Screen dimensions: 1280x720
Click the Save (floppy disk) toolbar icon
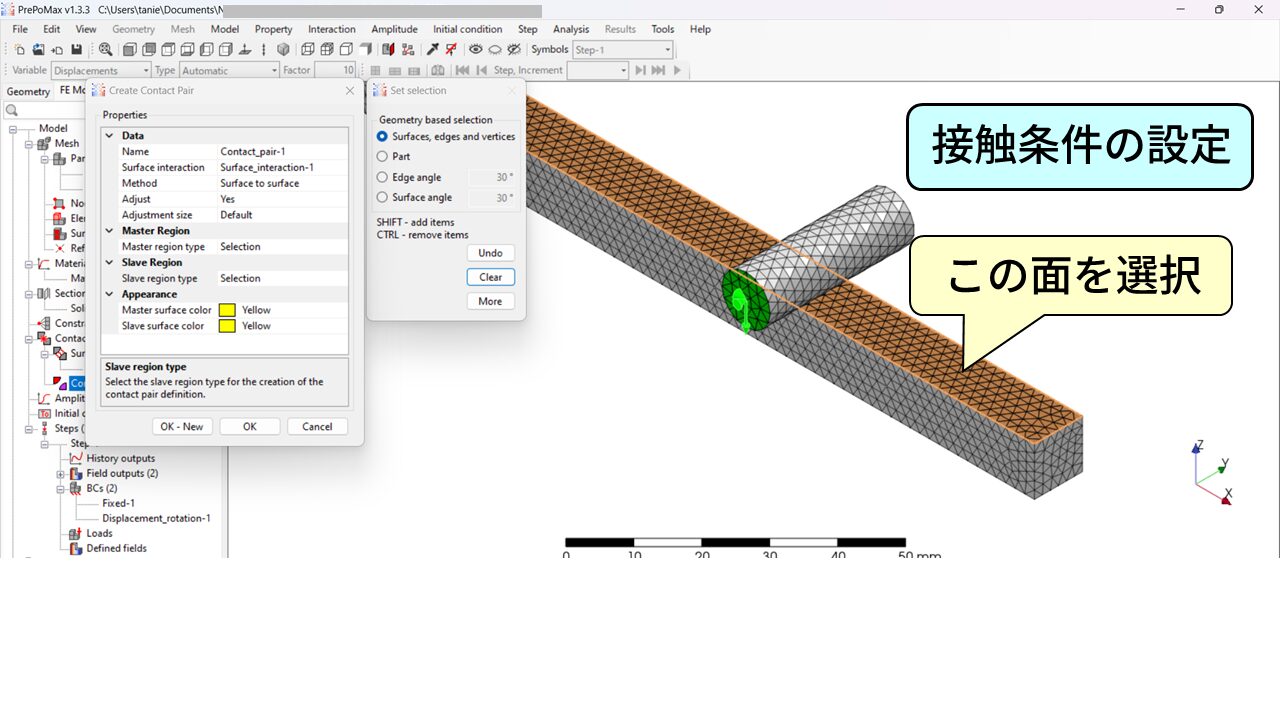pos(76,49)
